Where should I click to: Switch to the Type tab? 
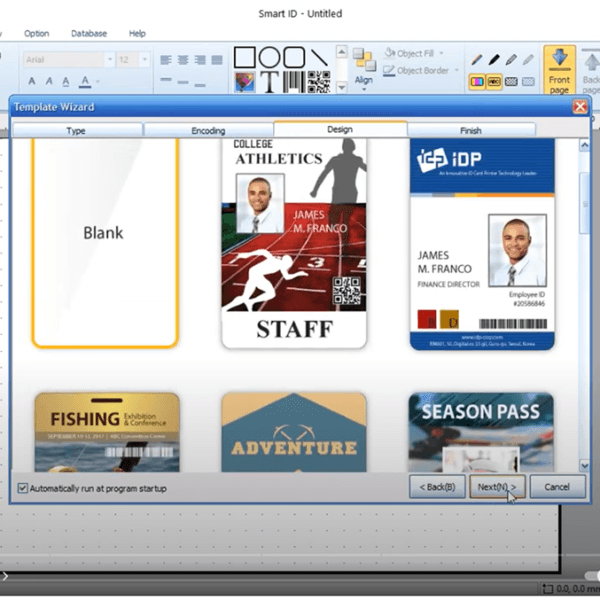[x=77, y=130]
